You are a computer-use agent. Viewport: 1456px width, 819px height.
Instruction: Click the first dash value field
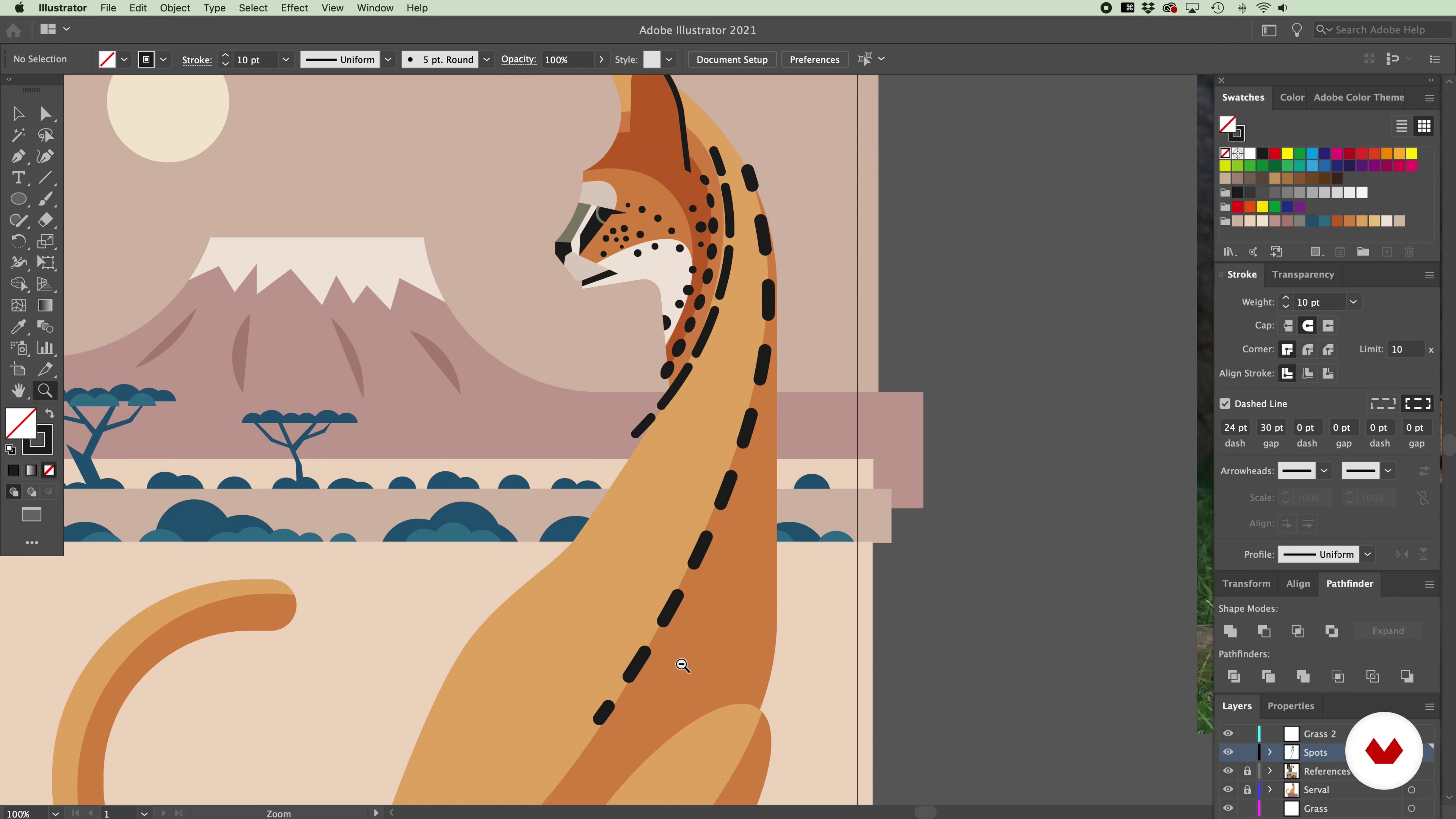(x=1235, y=428)
